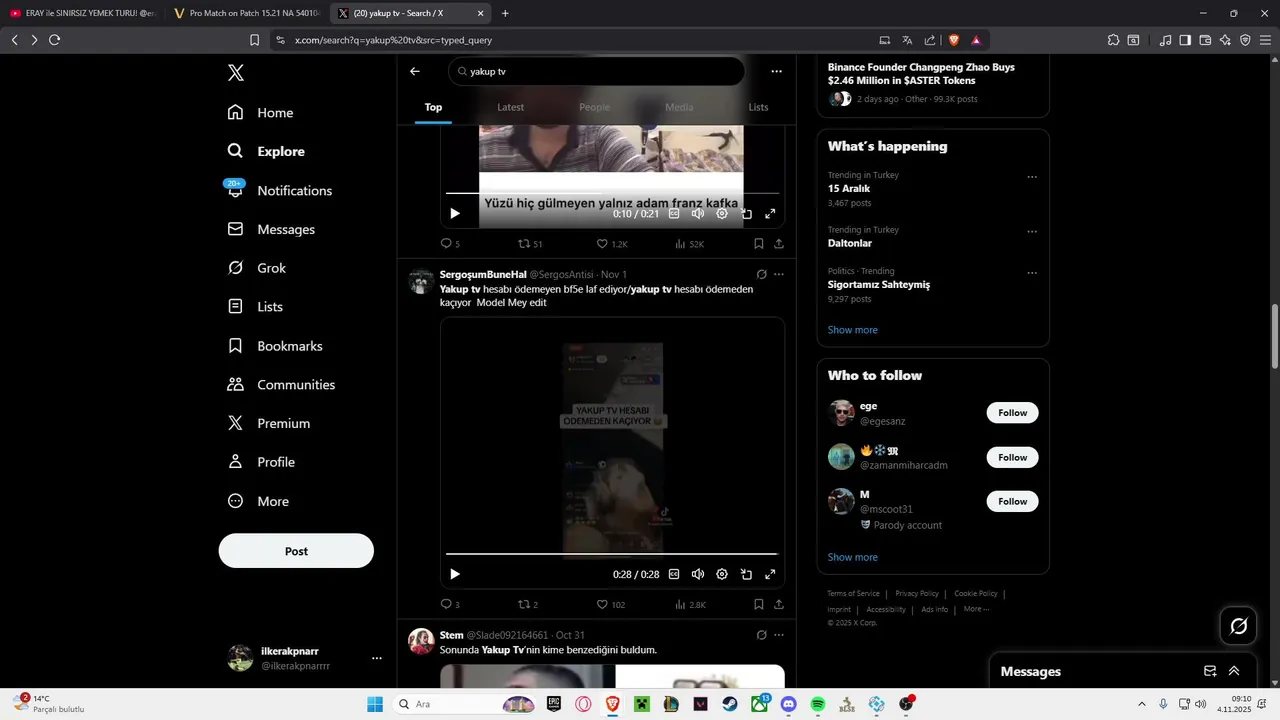1280x720 pixels.
Task: Open search options three-dot menu
Action: click(776, 71)
